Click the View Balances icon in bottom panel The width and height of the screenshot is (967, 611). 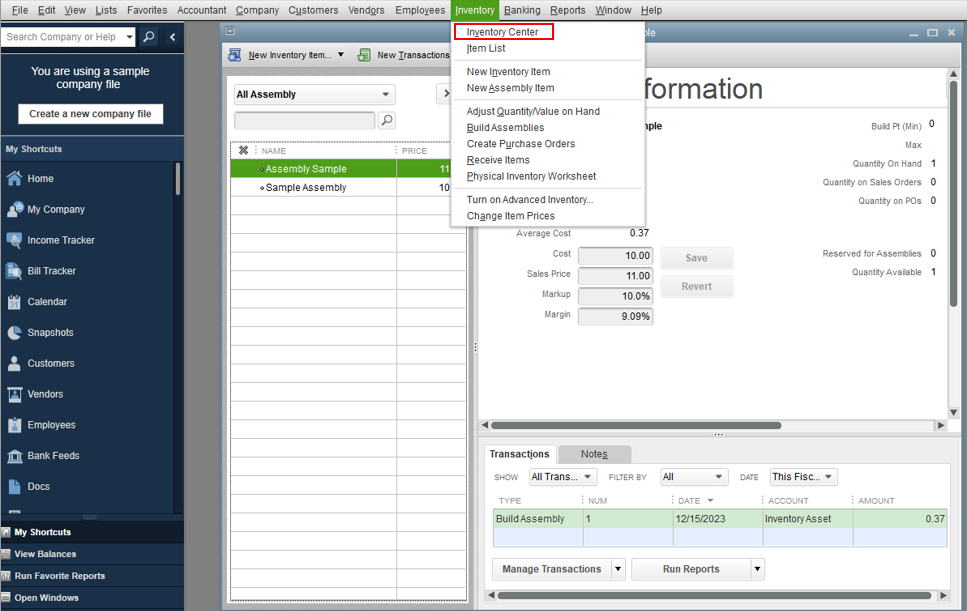tap(6, 554)
